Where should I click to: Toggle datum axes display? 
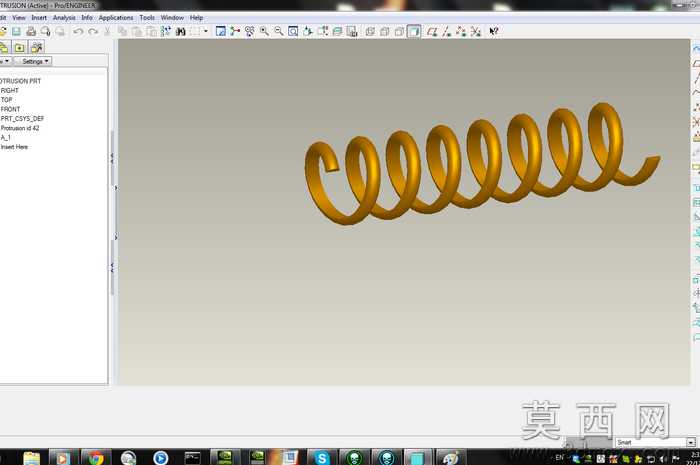[446, 31]
